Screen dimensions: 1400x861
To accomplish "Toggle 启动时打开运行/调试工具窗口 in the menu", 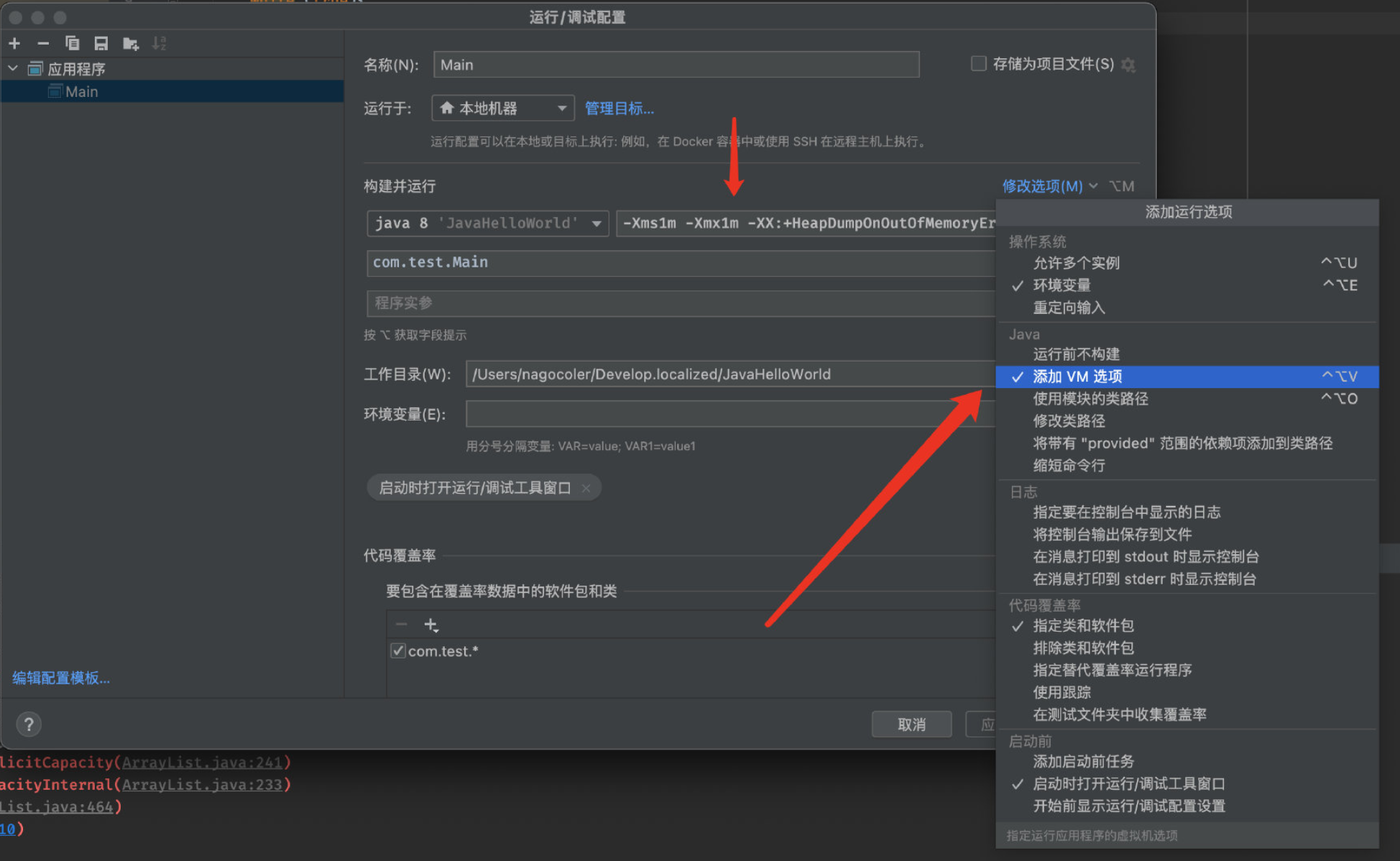I will pyautogui.click(x=1187, y=784).
